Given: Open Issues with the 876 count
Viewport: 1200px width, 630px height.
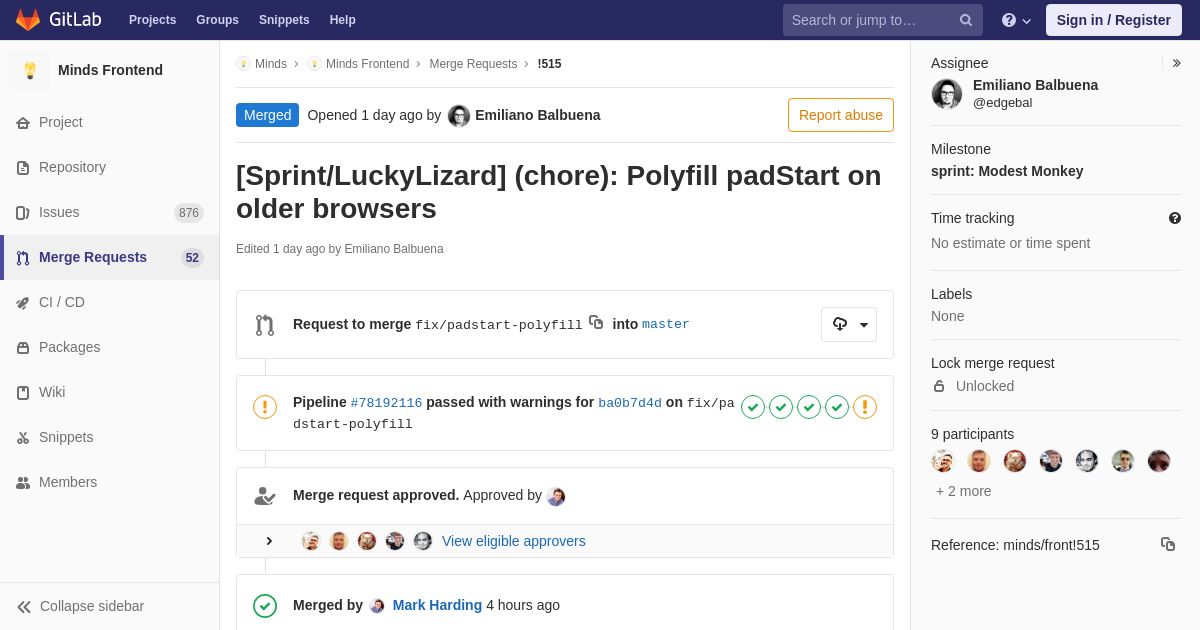Looking at the screenshot, I should [x=110, y=212].
